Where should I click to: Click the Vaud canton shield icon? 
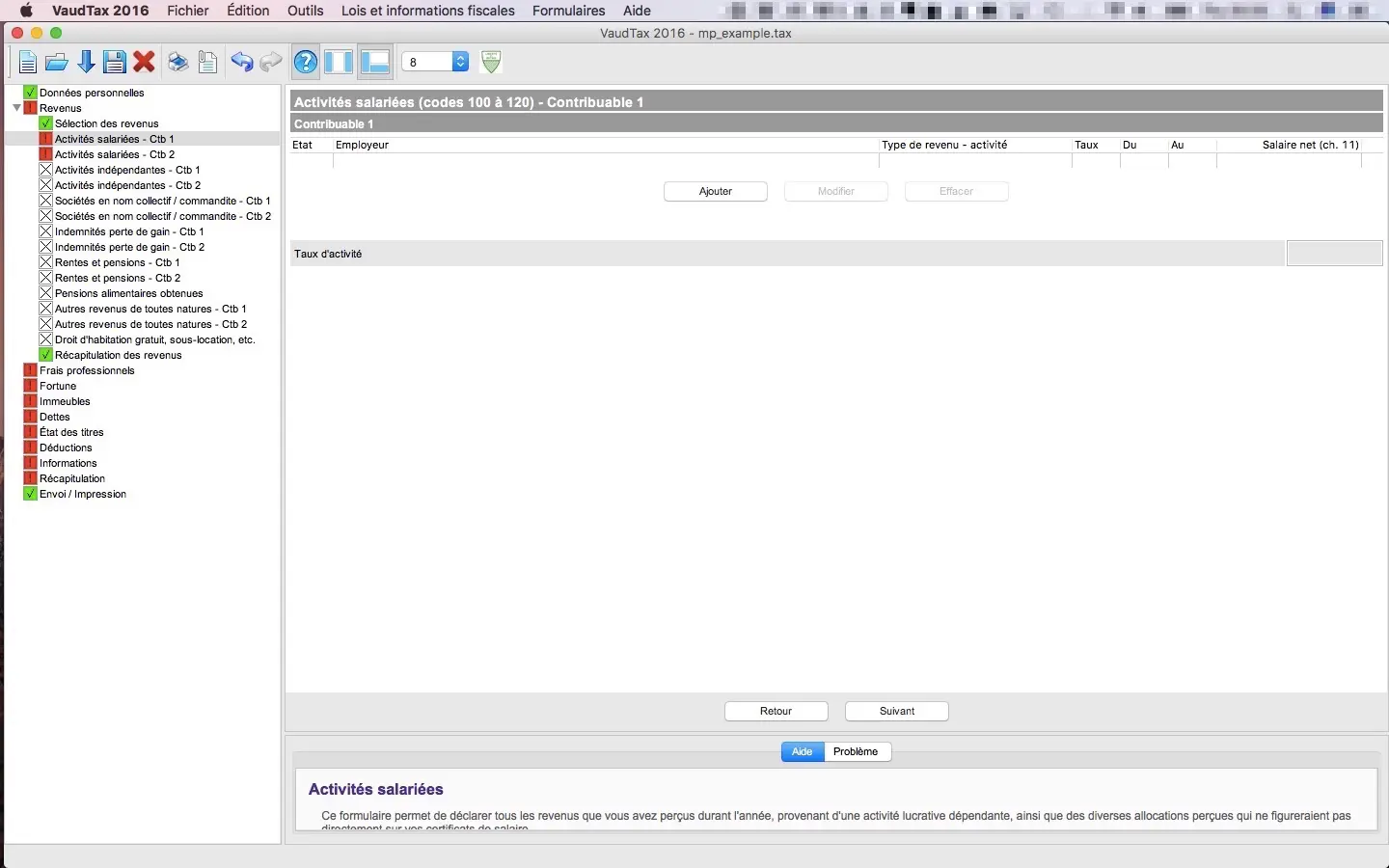(x=491, y=63)
